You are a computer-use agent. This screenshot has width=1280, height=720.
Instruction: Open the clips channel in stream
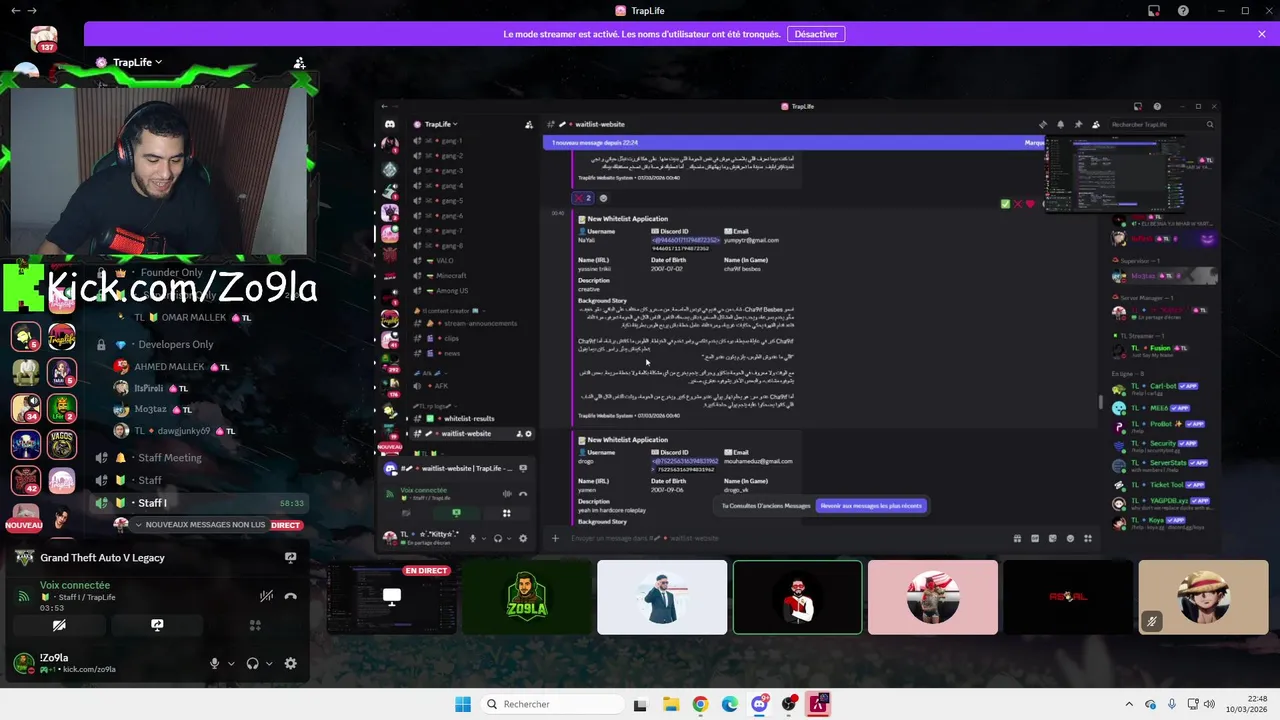(452, 338)
